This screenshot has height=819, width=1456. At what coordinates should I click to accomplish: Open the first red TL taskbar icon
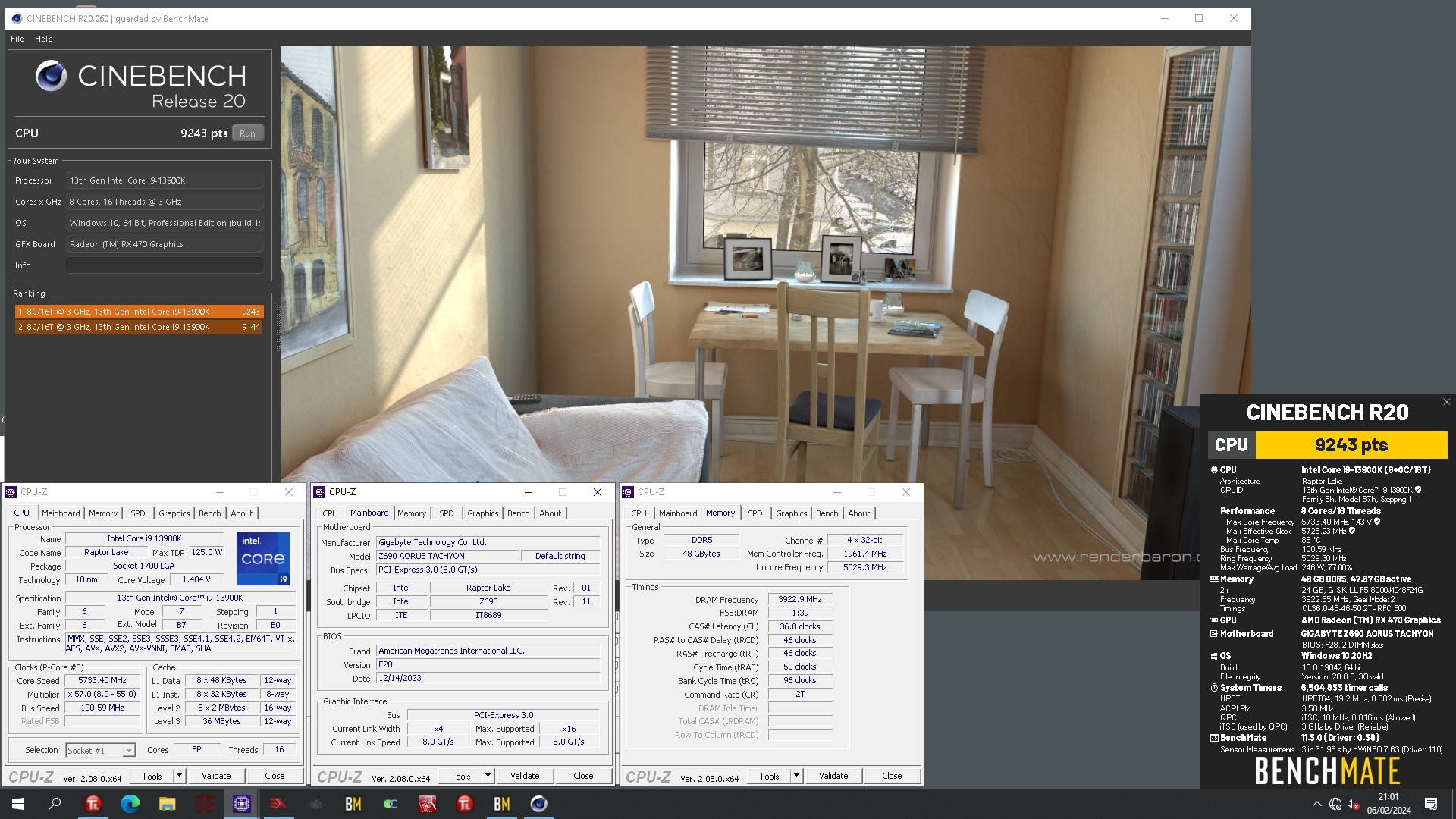(x=93, y=804)
